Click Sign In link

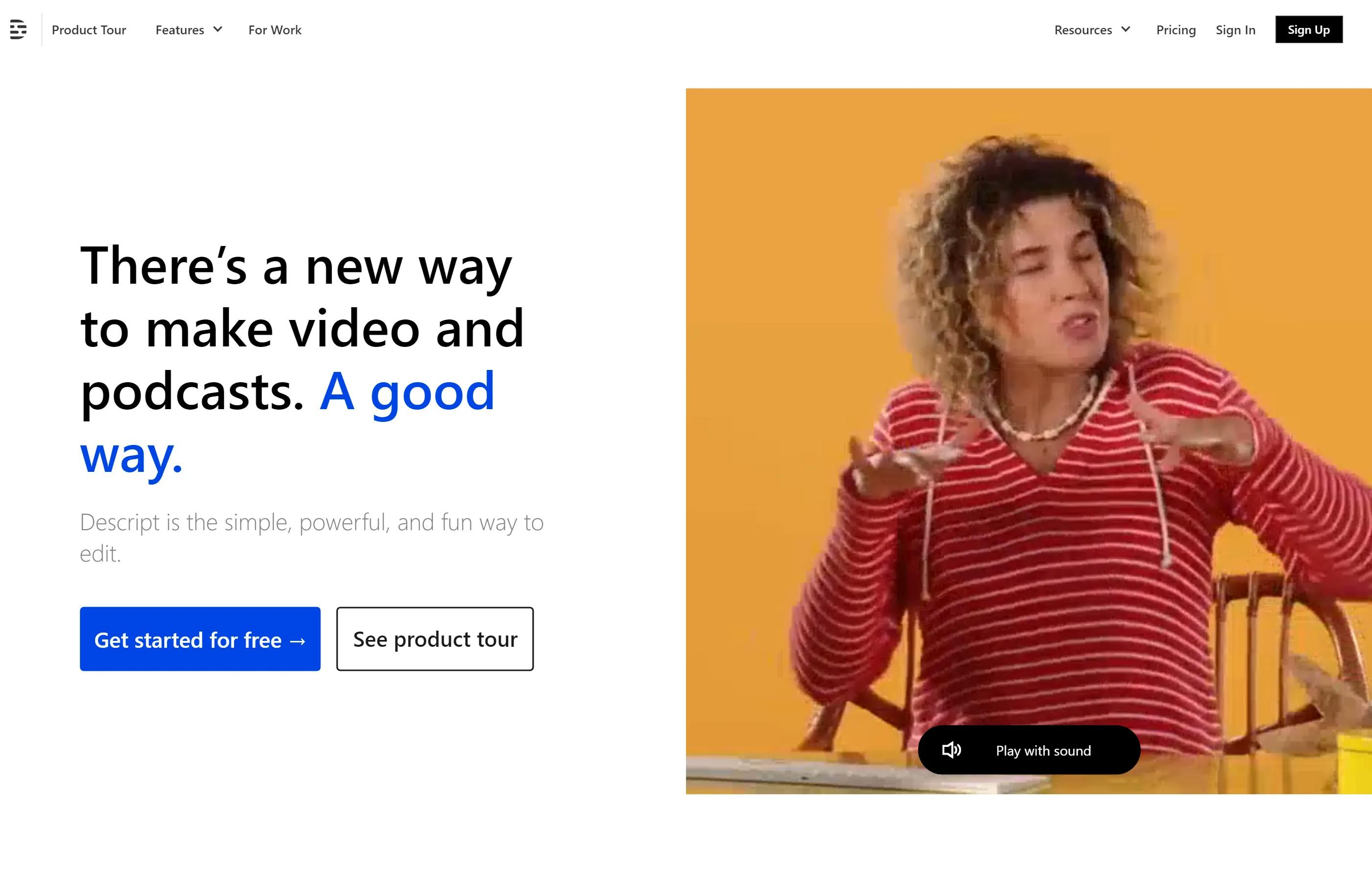1236,30
